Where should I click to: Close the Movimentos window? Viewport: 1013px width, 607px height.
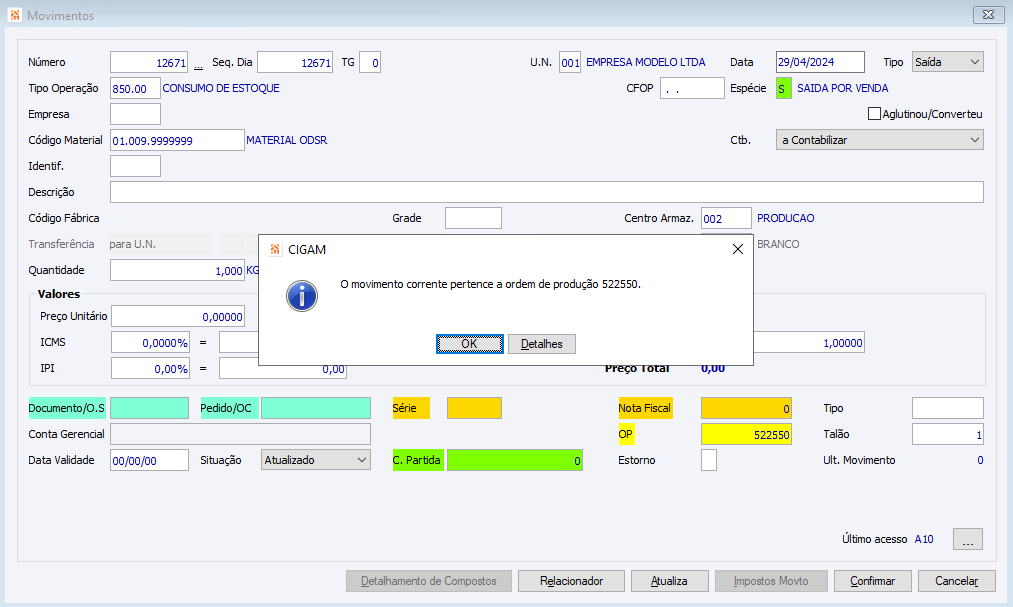(988, 15)
